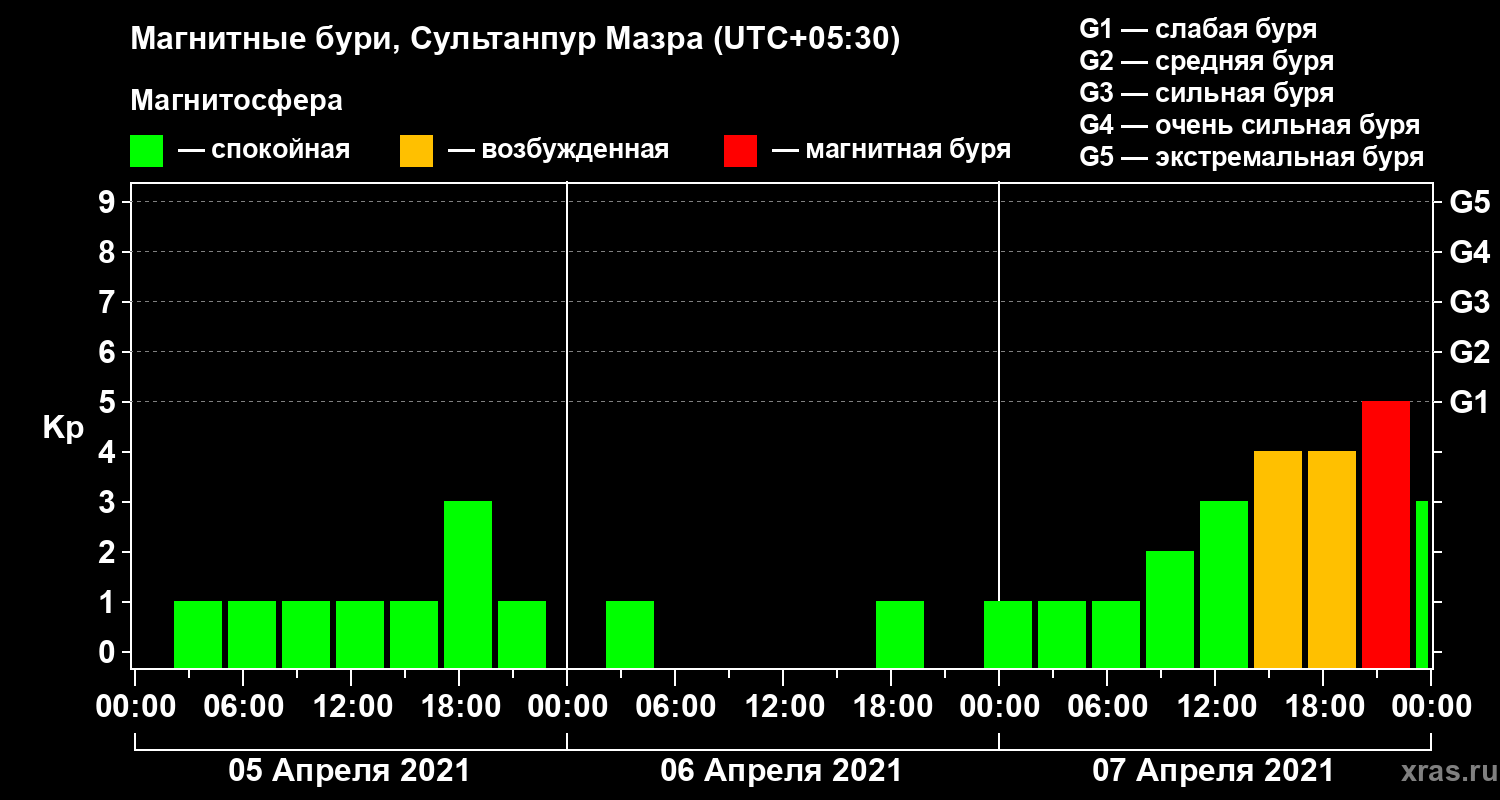The image size is (1500, 800).
Task: Click the right axis label 'G2'
Action: pos(1470,352)
